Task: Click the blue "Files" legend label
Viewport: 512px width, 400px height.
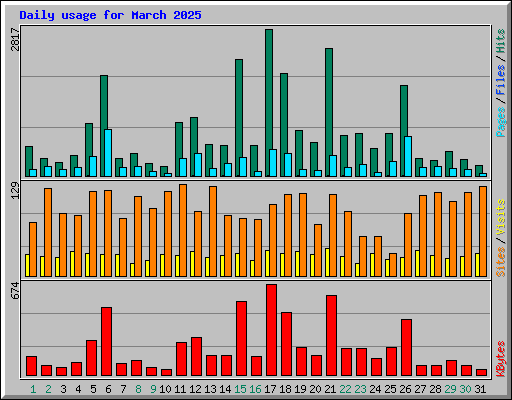Action: 501,80
